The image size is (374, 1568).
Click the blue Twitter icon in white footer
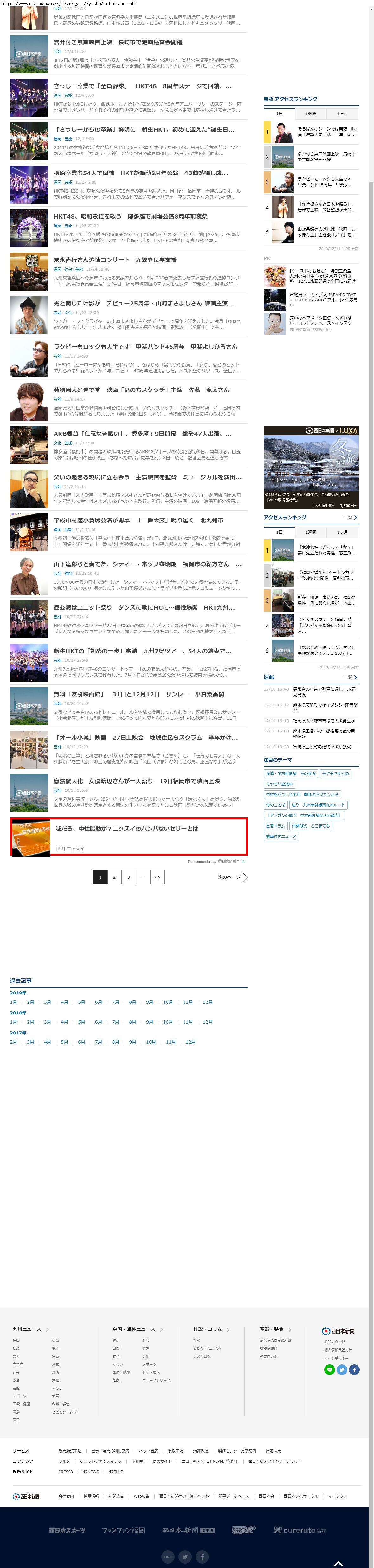coord(342,1369)
